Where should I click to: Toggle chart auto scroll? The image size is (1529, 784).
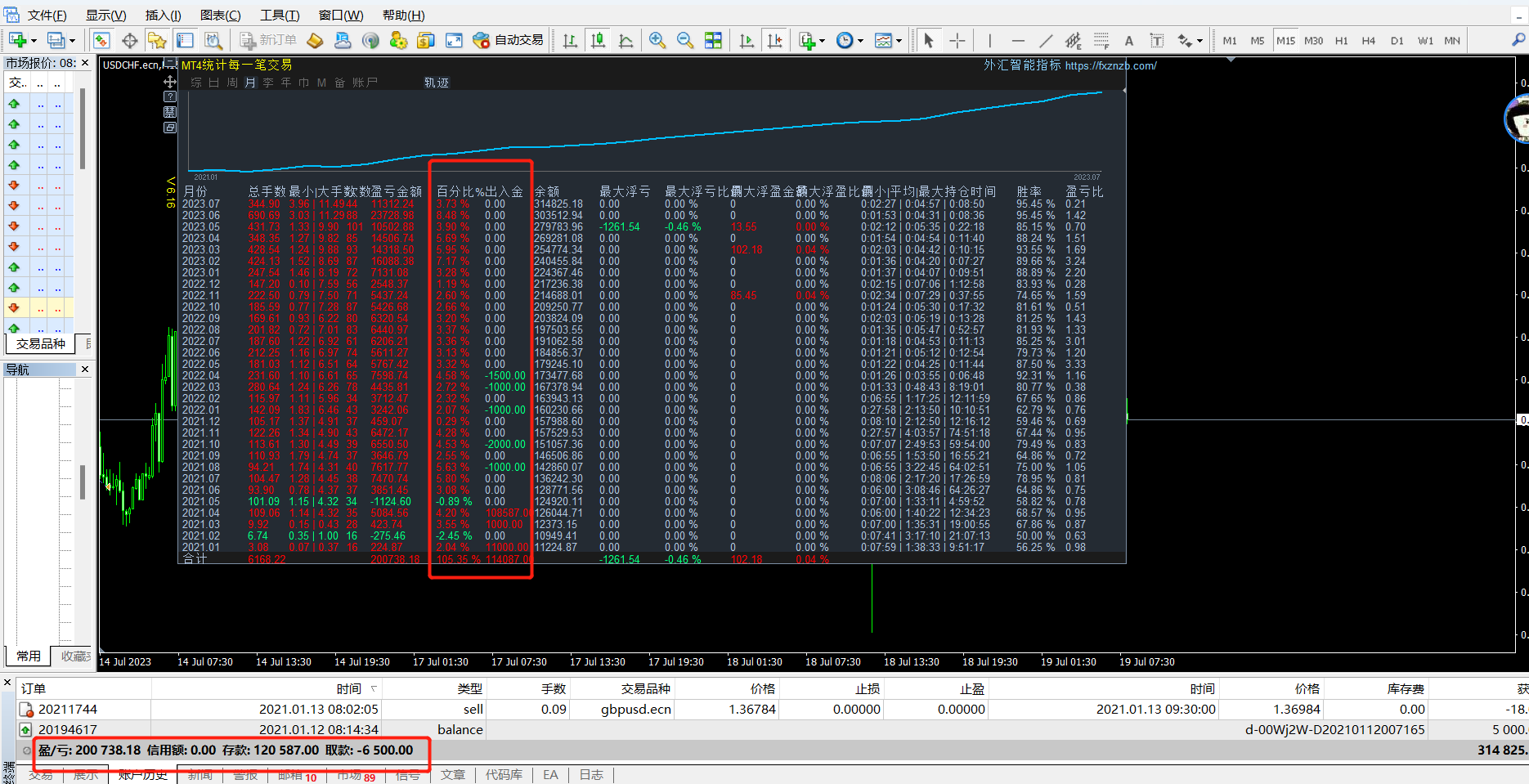coord(747,40)
